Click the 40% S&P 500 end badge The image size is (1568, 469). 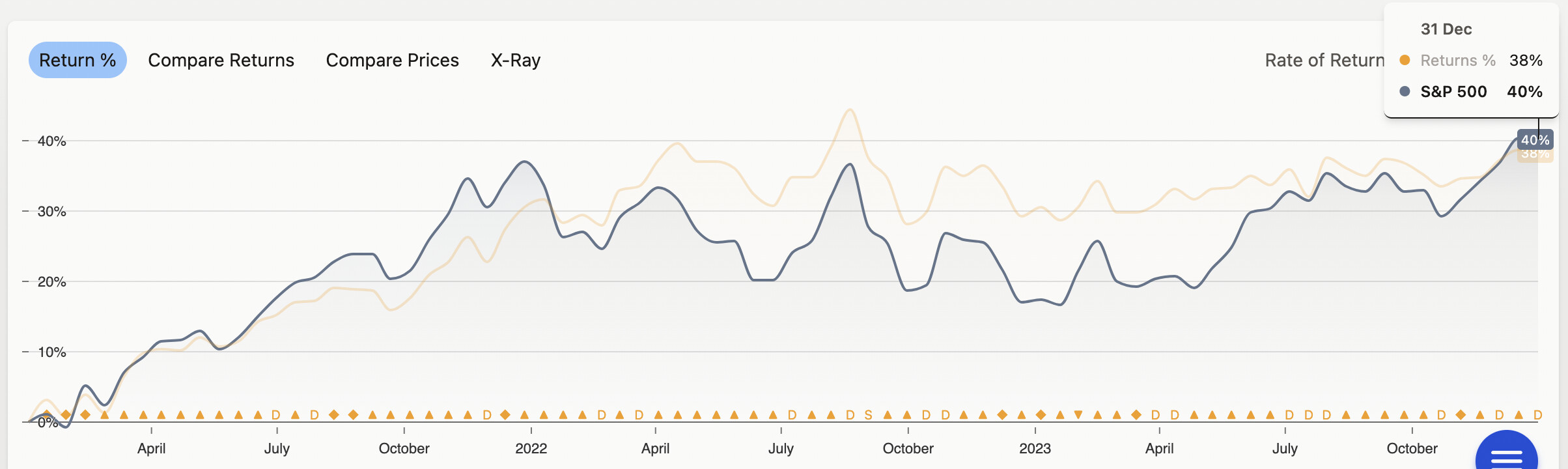(x=1535, y=140)
